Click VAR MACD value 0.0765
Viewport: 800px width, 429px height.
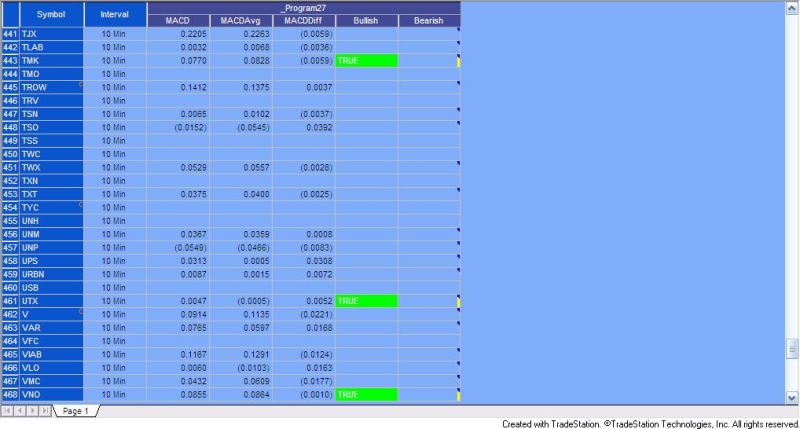(x=193, y=328)
